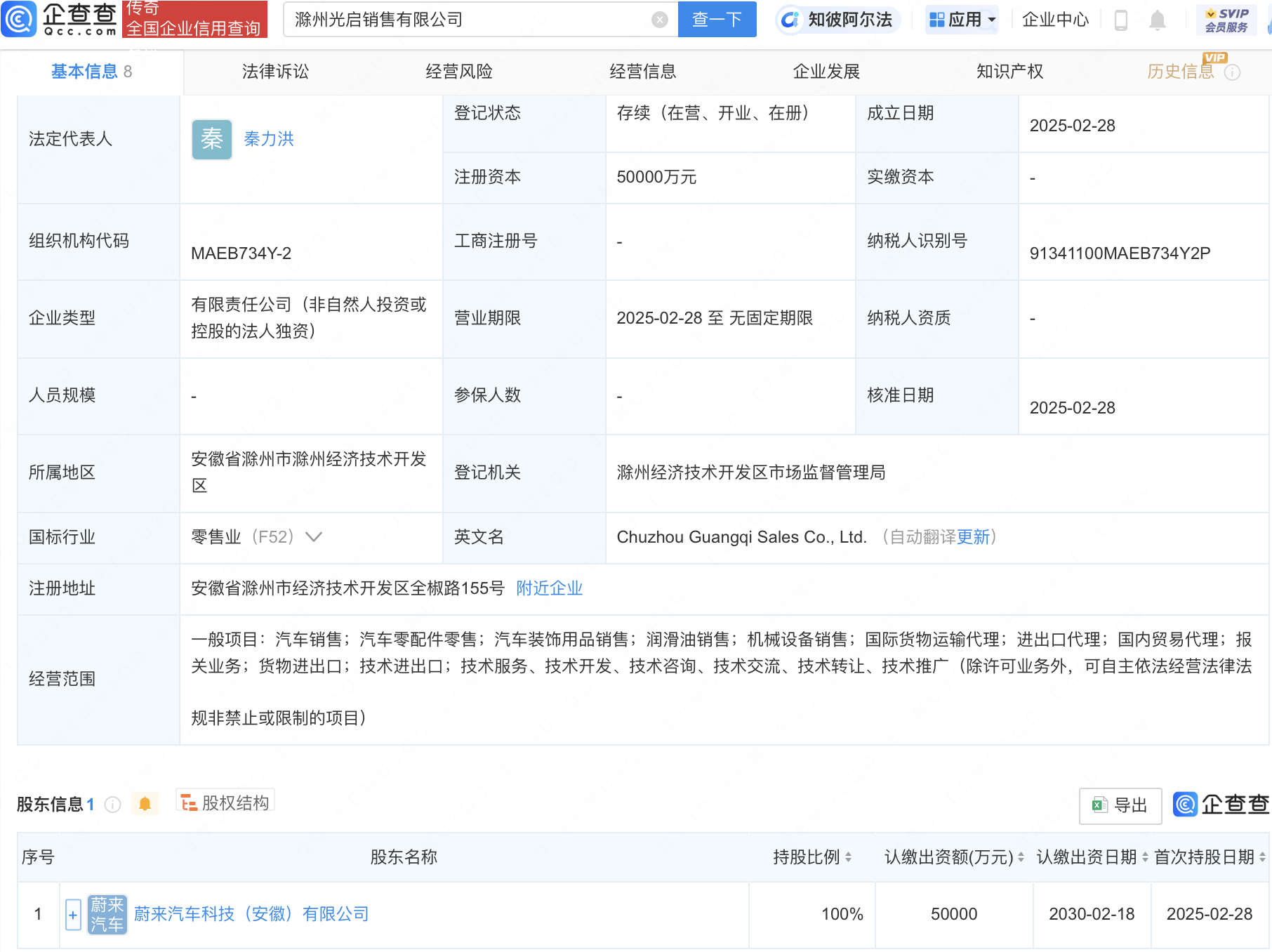This screenshot has height=952, width=1272.
Task: Switch to the 基本信息 tab
Action: coord(91,72)
